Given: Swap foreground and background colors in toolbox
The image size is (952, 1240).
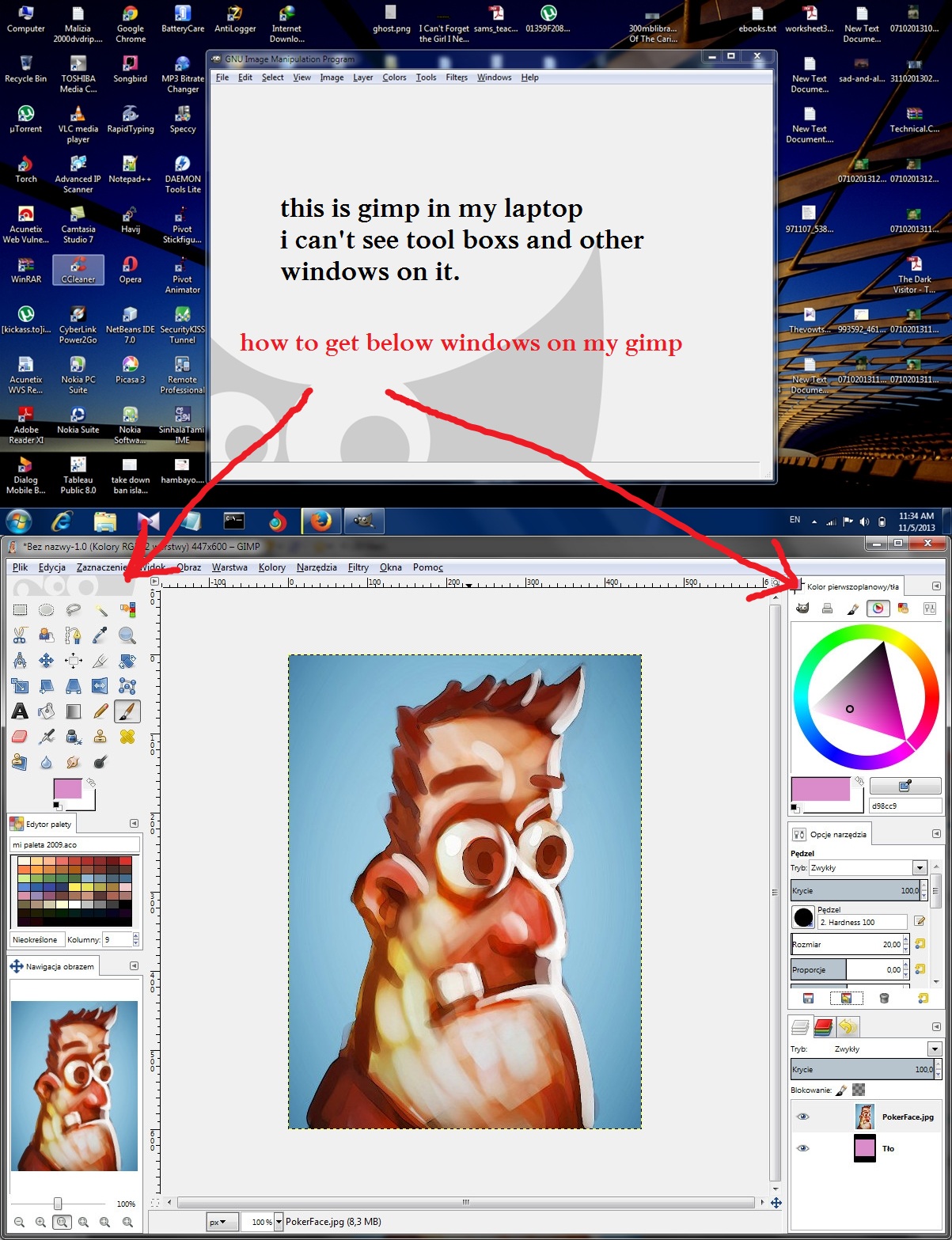Looking at the screenshot, I should tap(91, 782).
